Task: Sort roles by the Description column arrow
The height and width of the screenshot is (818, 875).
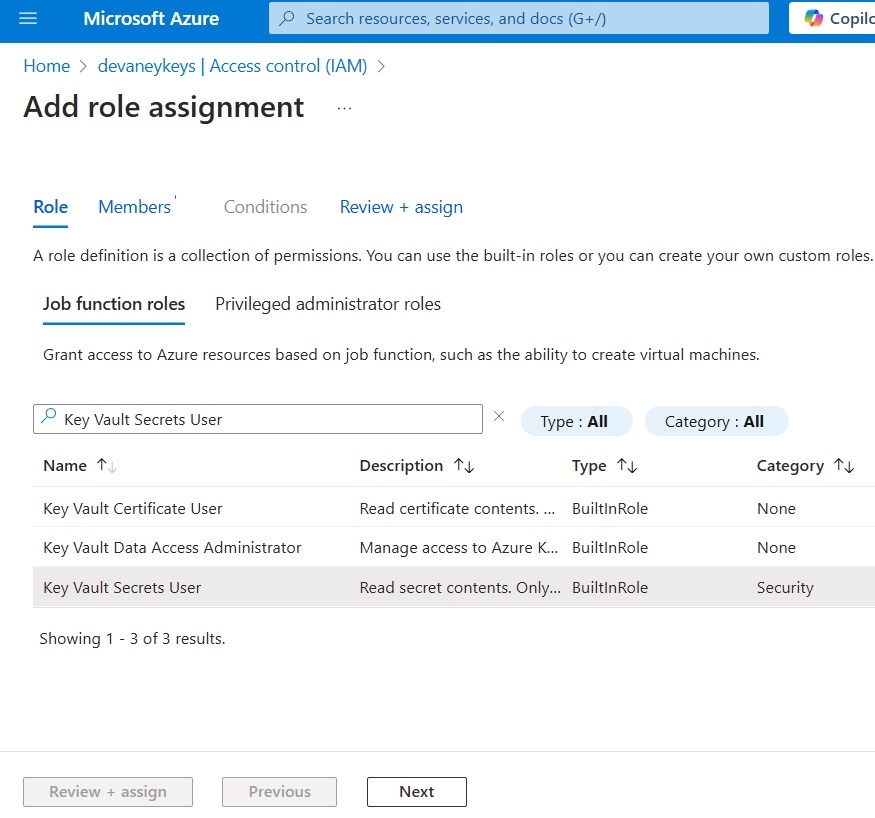Action: coord(464,465)
